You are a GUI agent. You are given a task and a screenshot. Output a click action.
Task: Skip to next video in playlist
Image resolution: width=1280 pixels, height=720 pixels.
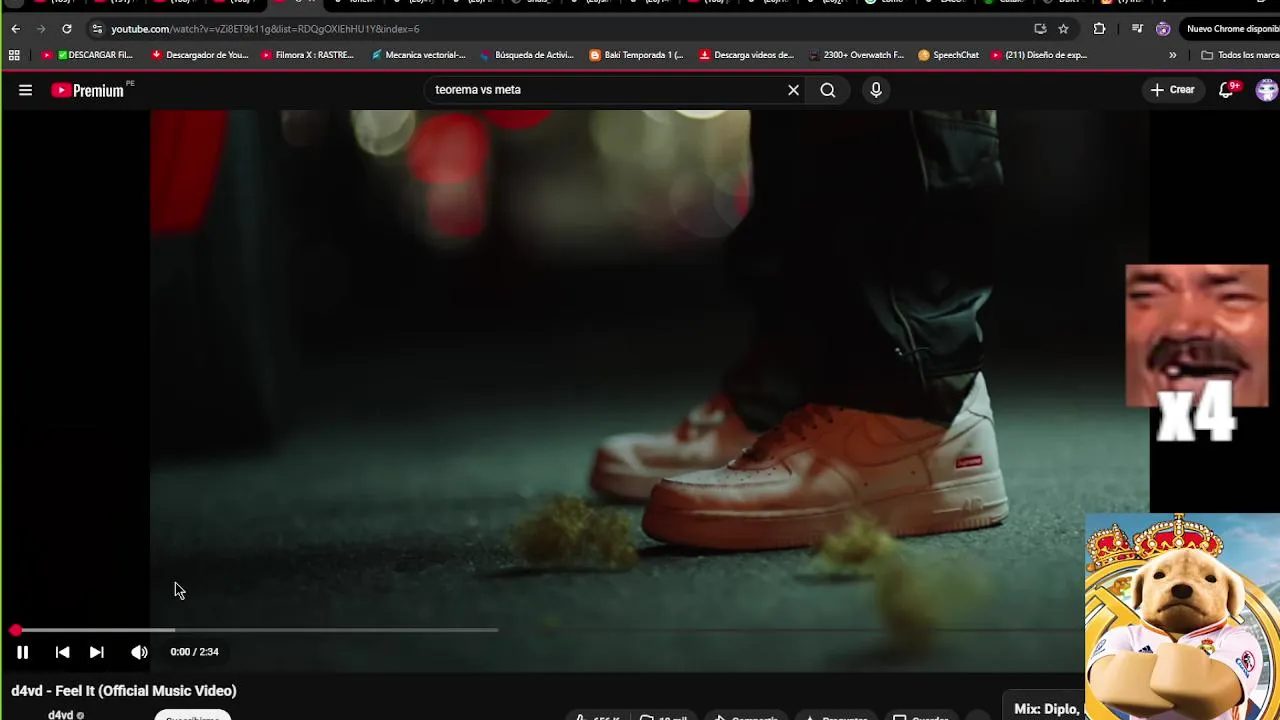pyautogui.click(x=97, y=652)
